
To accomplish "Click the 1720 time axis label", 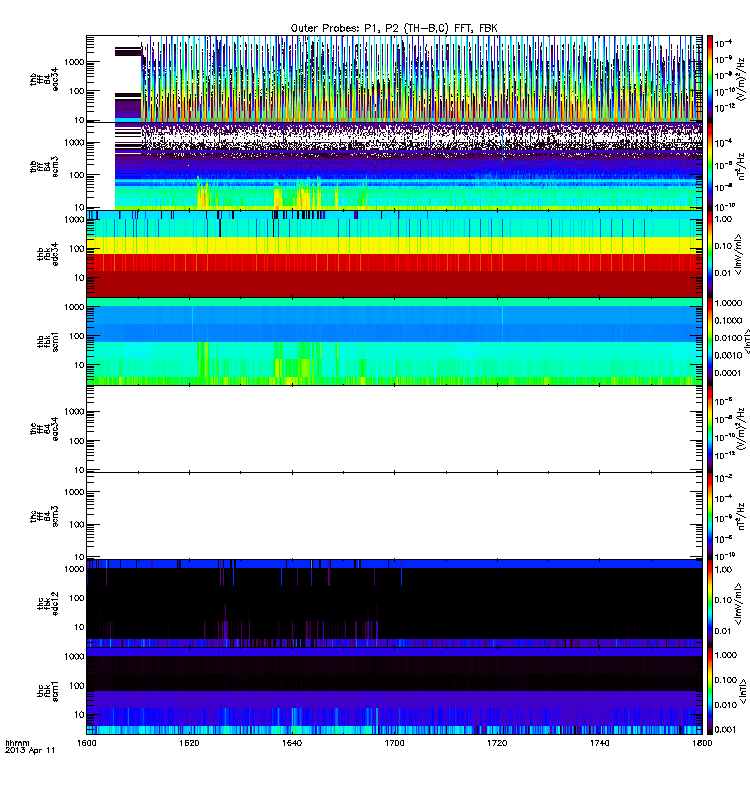I will (497, 743).
